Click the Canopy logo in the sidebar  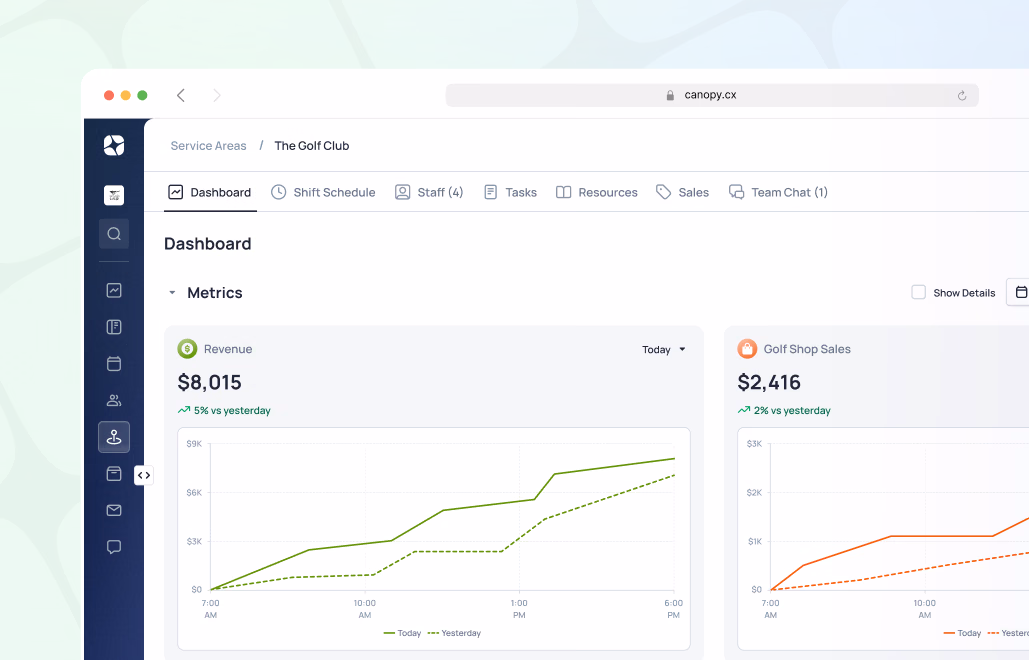tap(114, 145)
